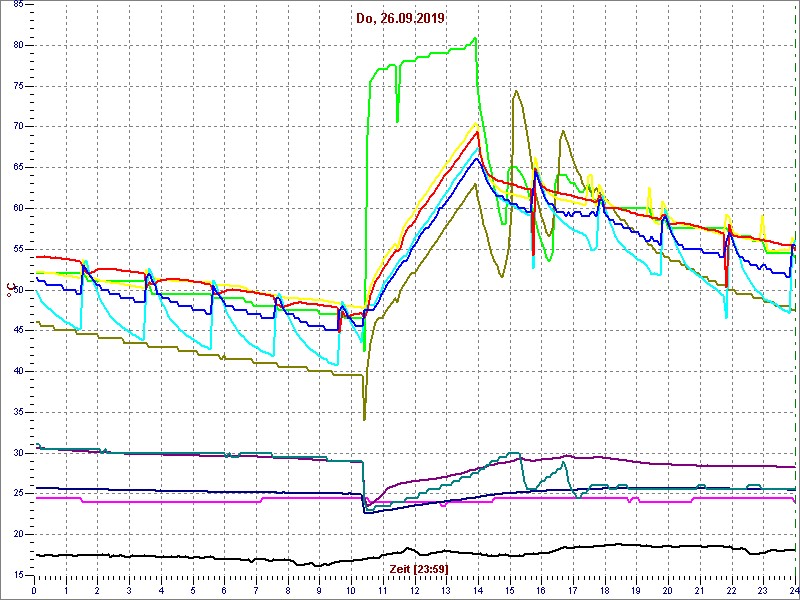800x600 pixels.
Task: Click hour 12 on the time axis
Action: (x=414, y=590)
